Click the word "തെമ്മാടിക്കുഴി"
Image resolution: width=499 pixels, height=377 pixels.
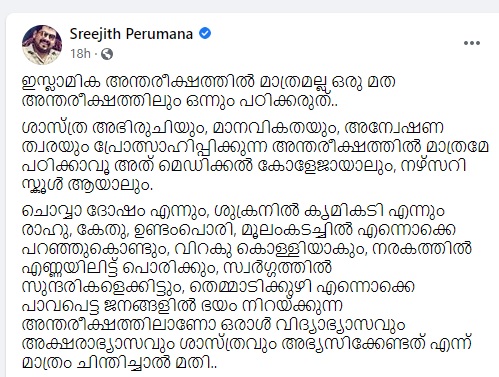252,287
